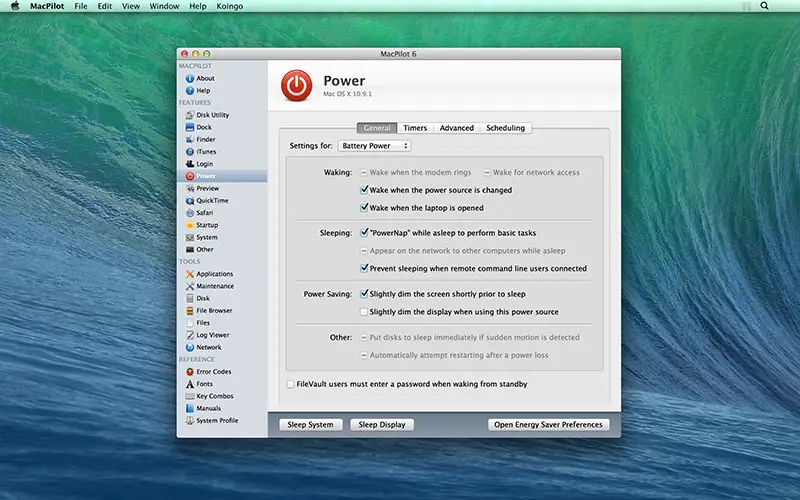This screenshot has width=800, height=500.
Task: Select the highlighted Power sidebar item
Action: point(222,176)
